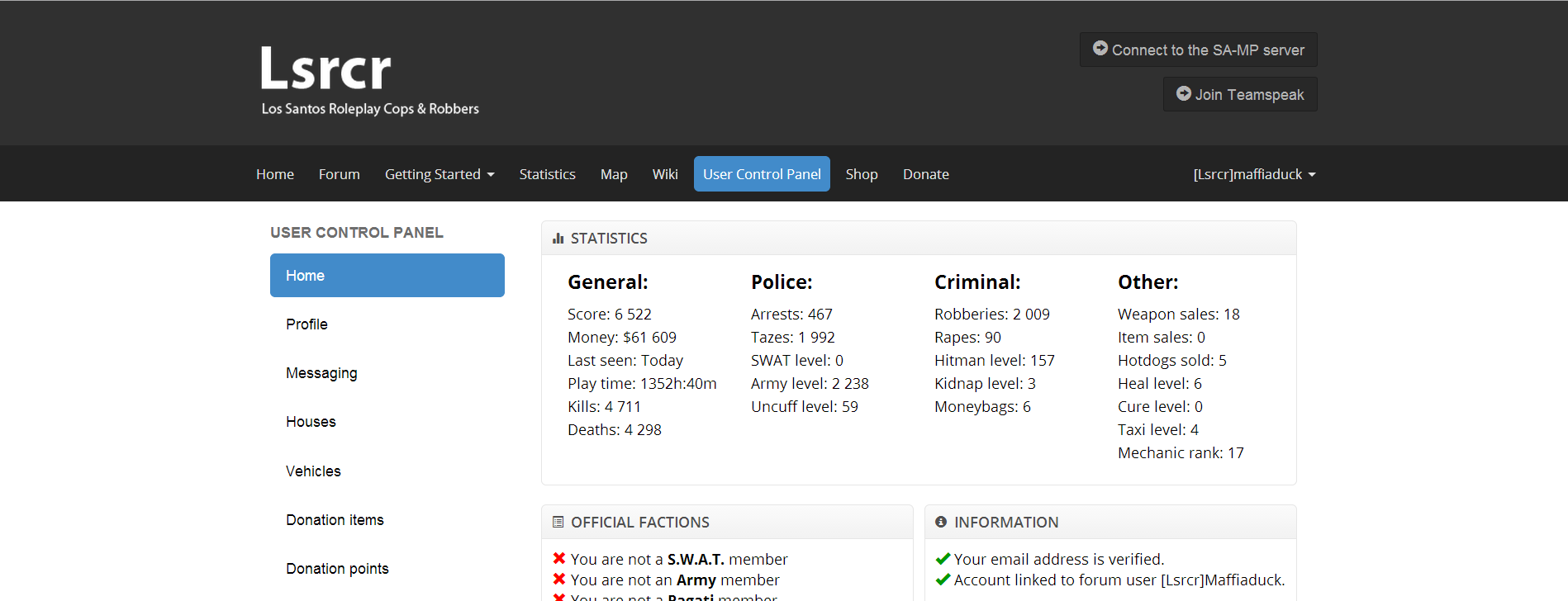
Task: Click the General: statistics heading
Action: coord(608,282)
